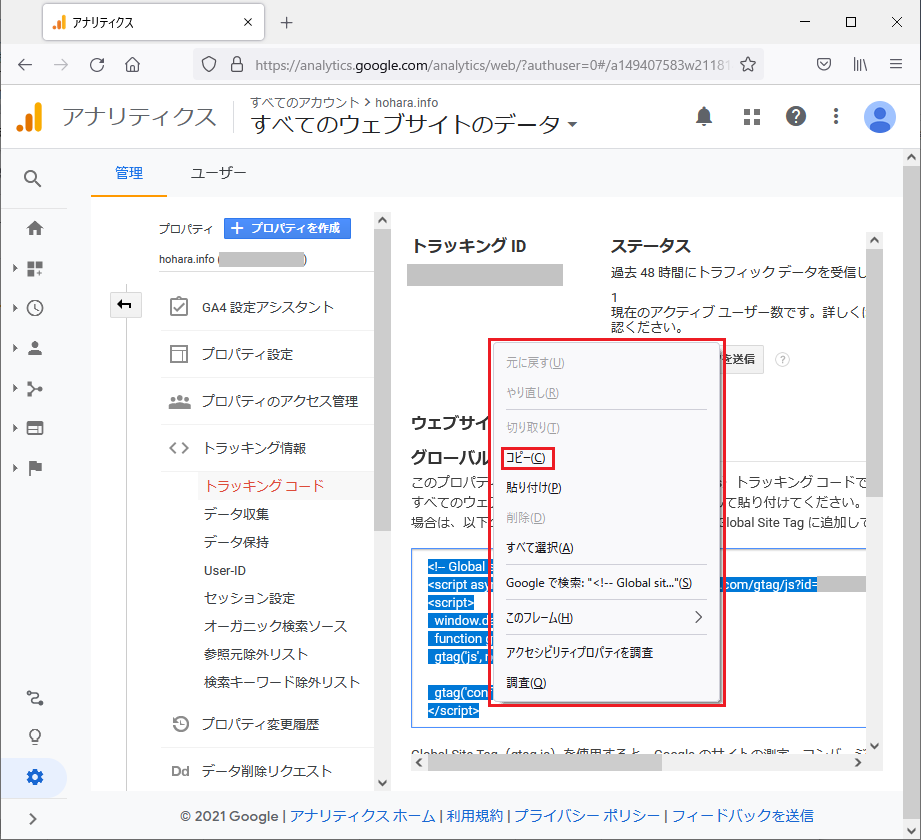Open the view selector dropdown for すべてのウェブサイトのデータ
Screen dimensions: 921x840
572,125
